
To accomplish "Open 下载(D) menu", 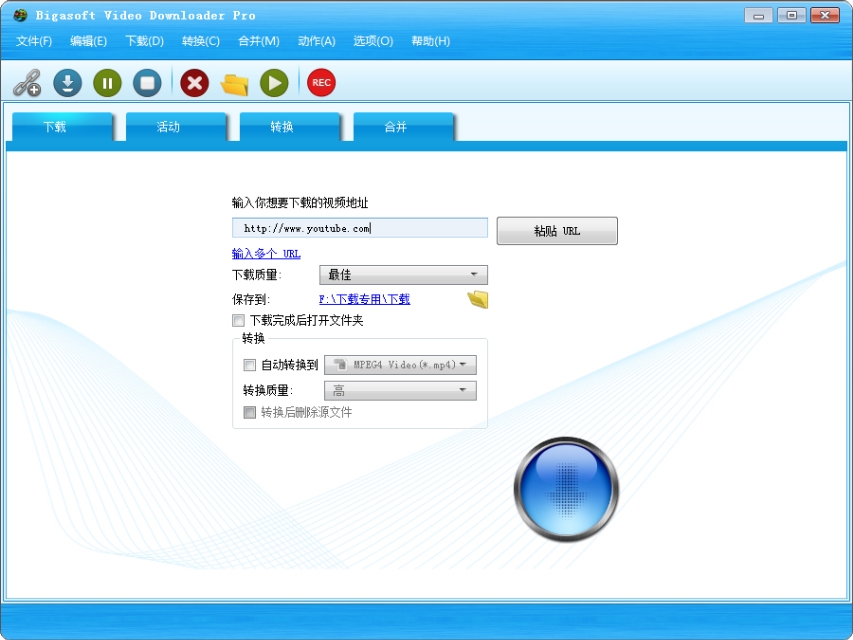I will tap(144, 41).
